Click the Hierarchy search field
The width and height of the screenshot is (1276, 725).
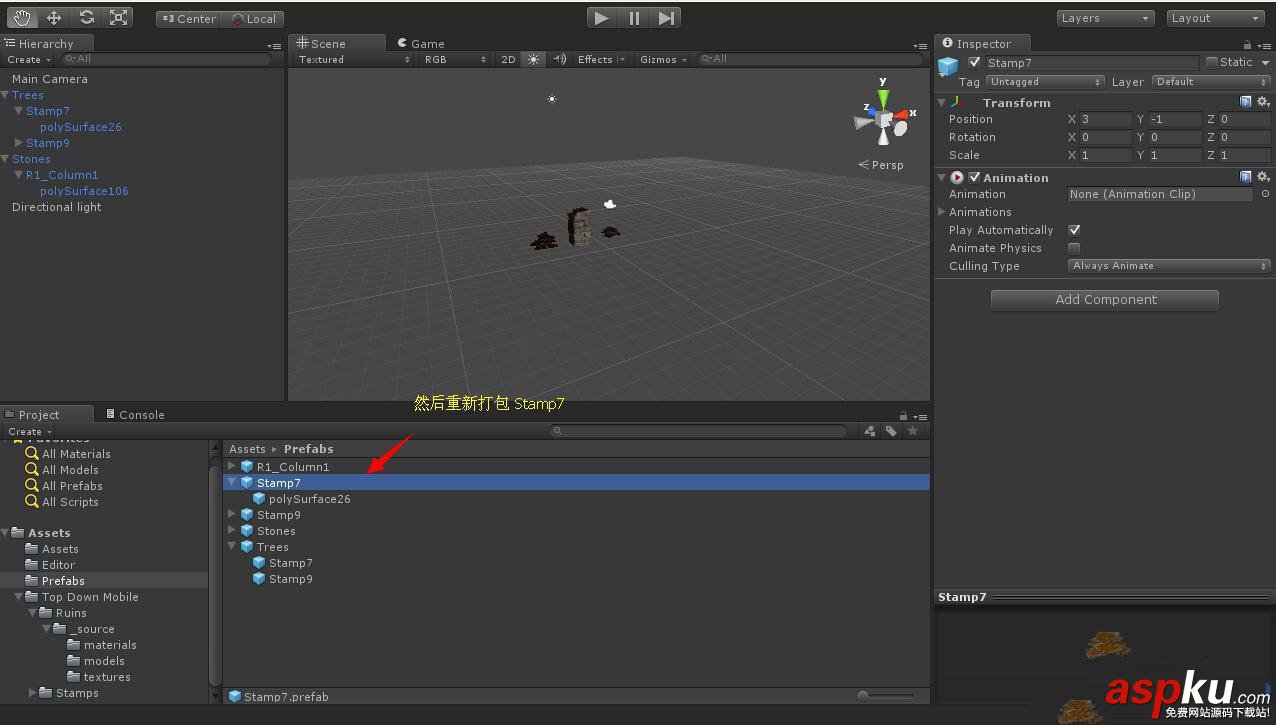pos(168,59)
